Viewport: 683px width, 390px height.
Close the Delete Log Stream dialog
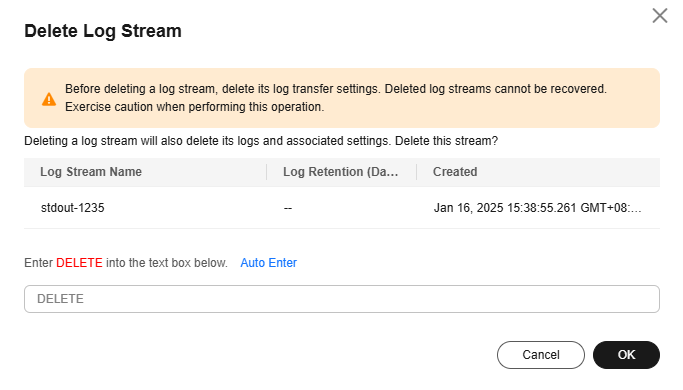pos(659,16)
